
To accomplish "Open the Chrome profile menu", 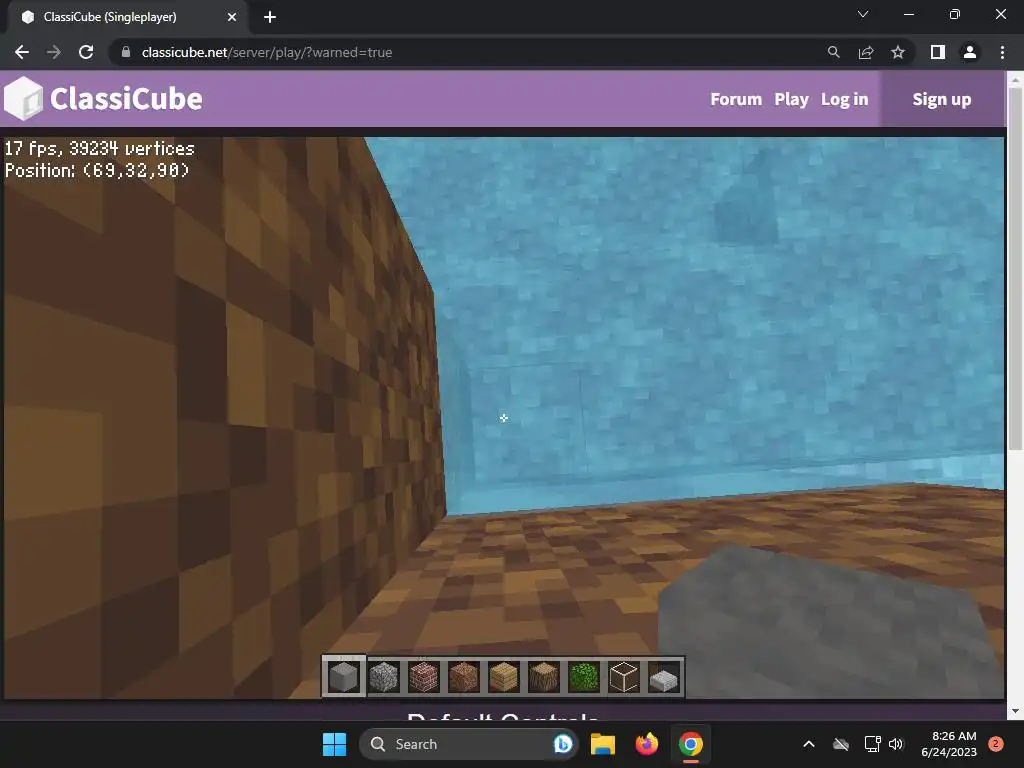I will click(970, 52).
